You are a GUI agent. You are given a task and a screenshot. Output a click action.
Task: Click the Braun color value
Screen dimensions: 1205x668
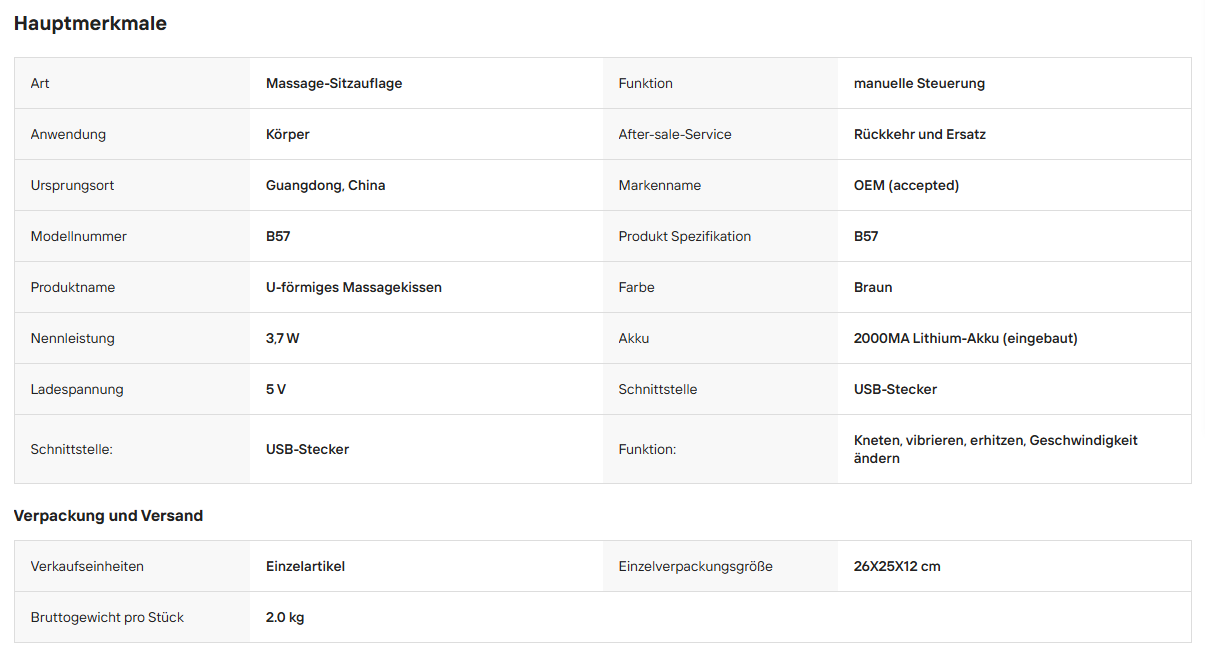pyautogui.click(x=873, y=287)
